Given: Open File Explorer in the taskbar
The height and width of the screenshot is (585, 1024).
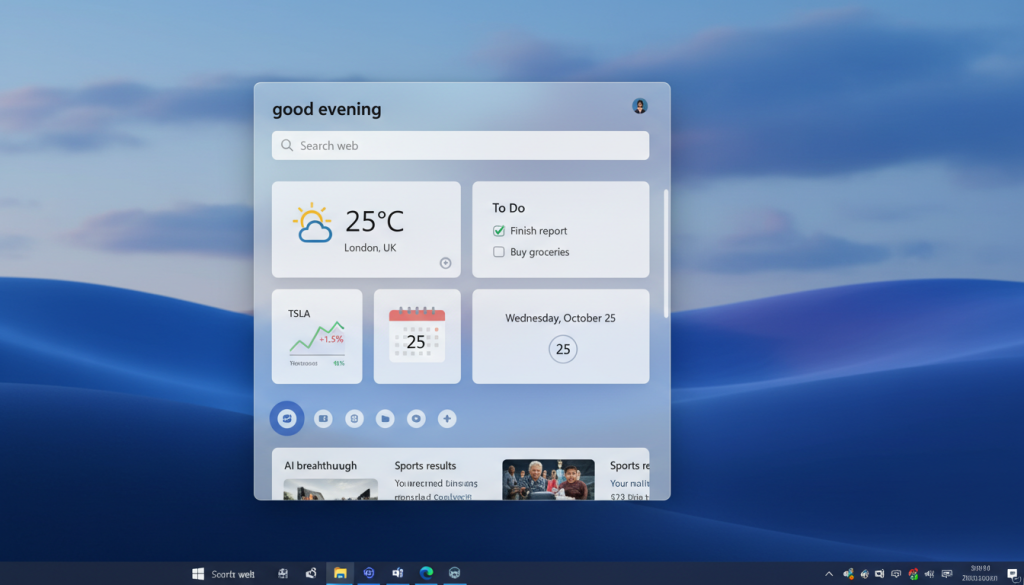Looking at the screenshot, I should pos(340,573).
